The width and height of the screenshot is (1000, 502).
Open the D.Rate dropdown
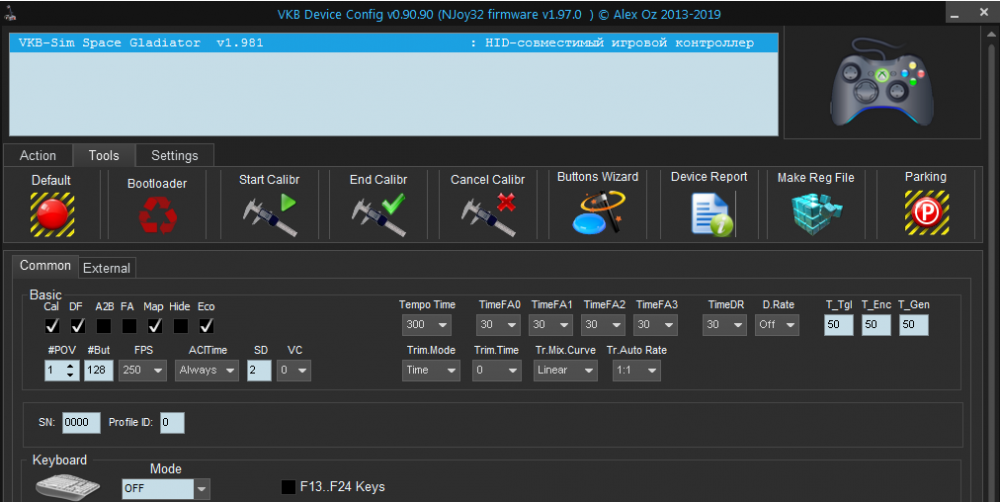click(x=777, y=325)
